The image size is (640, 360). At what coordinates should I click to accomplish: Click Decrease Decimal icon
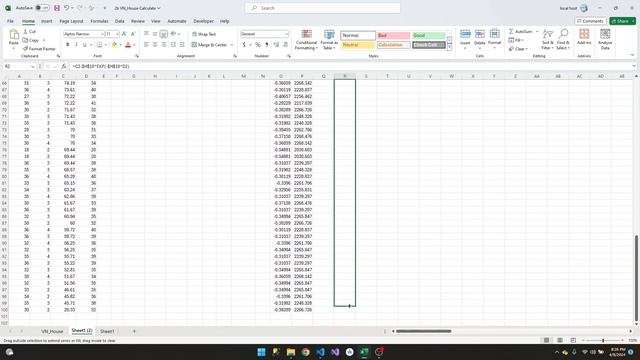[x=285, y=44]
